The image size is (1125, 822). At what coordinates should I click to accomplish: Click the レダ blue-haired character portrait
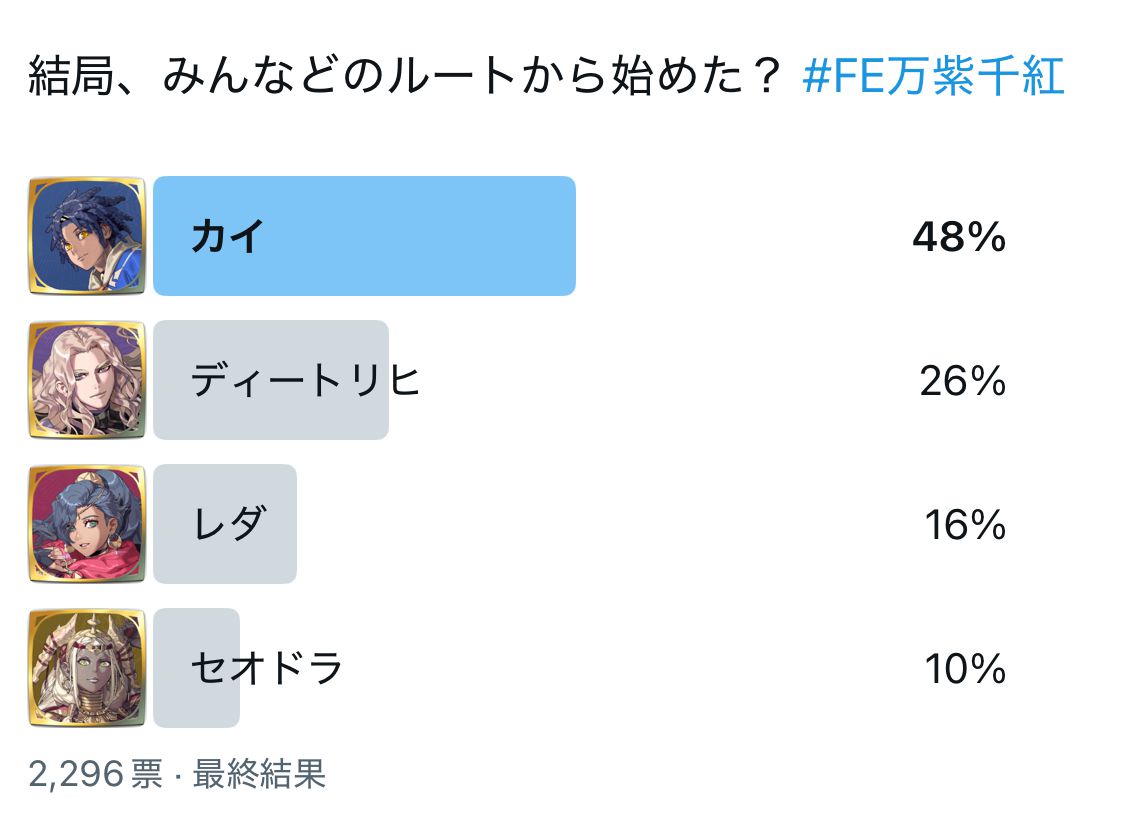pos(87,524)
